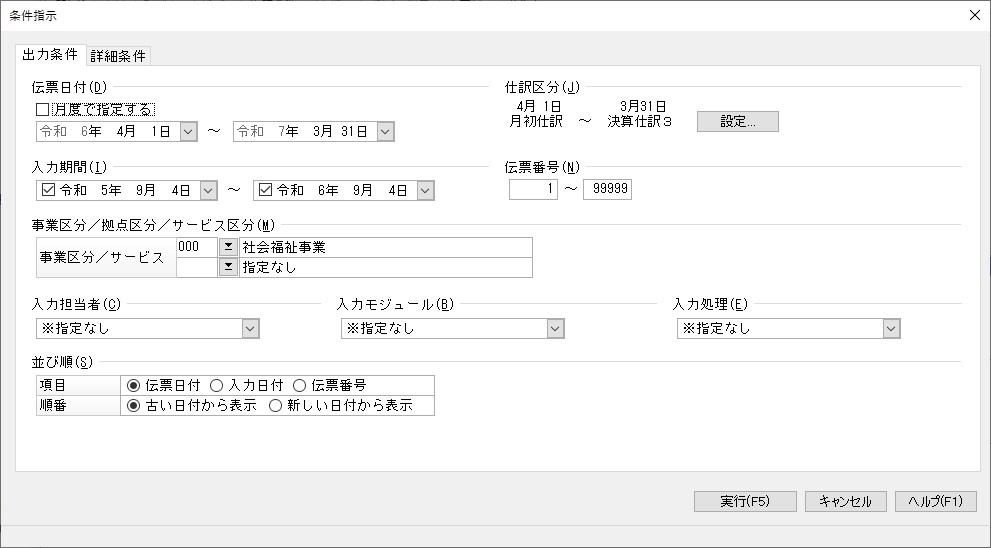The image size is (991, 548).
Task: Switch to the 詳細条件 tab
Action: (118, 56)
